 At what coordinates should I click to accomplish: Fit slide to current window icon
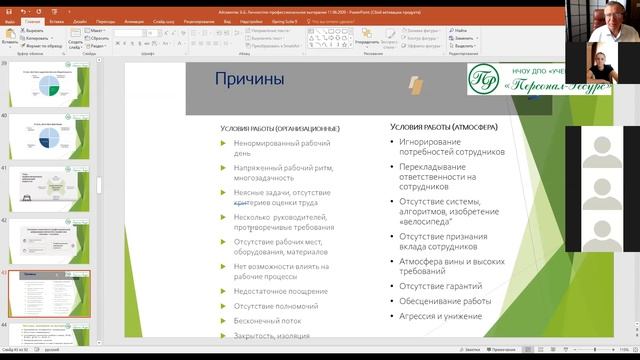[635, 350]
